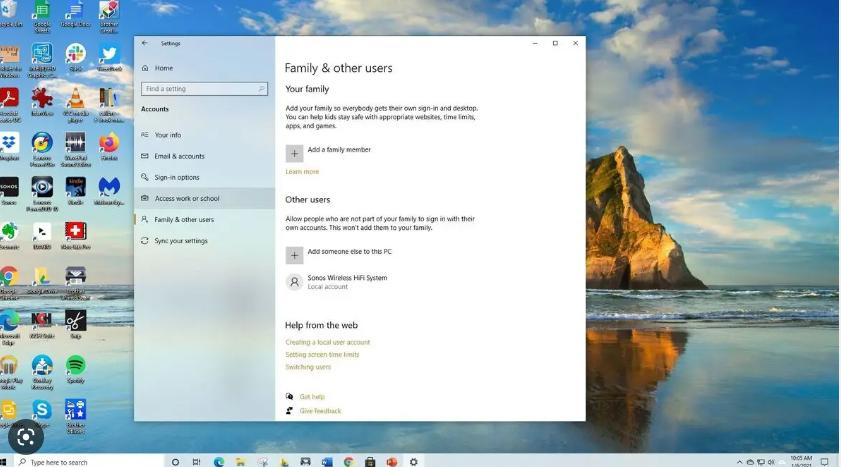This screenshot has height=467, width=841.
Task: Open Google Drive desktop shortcut
Action: (x=42, y=280)
